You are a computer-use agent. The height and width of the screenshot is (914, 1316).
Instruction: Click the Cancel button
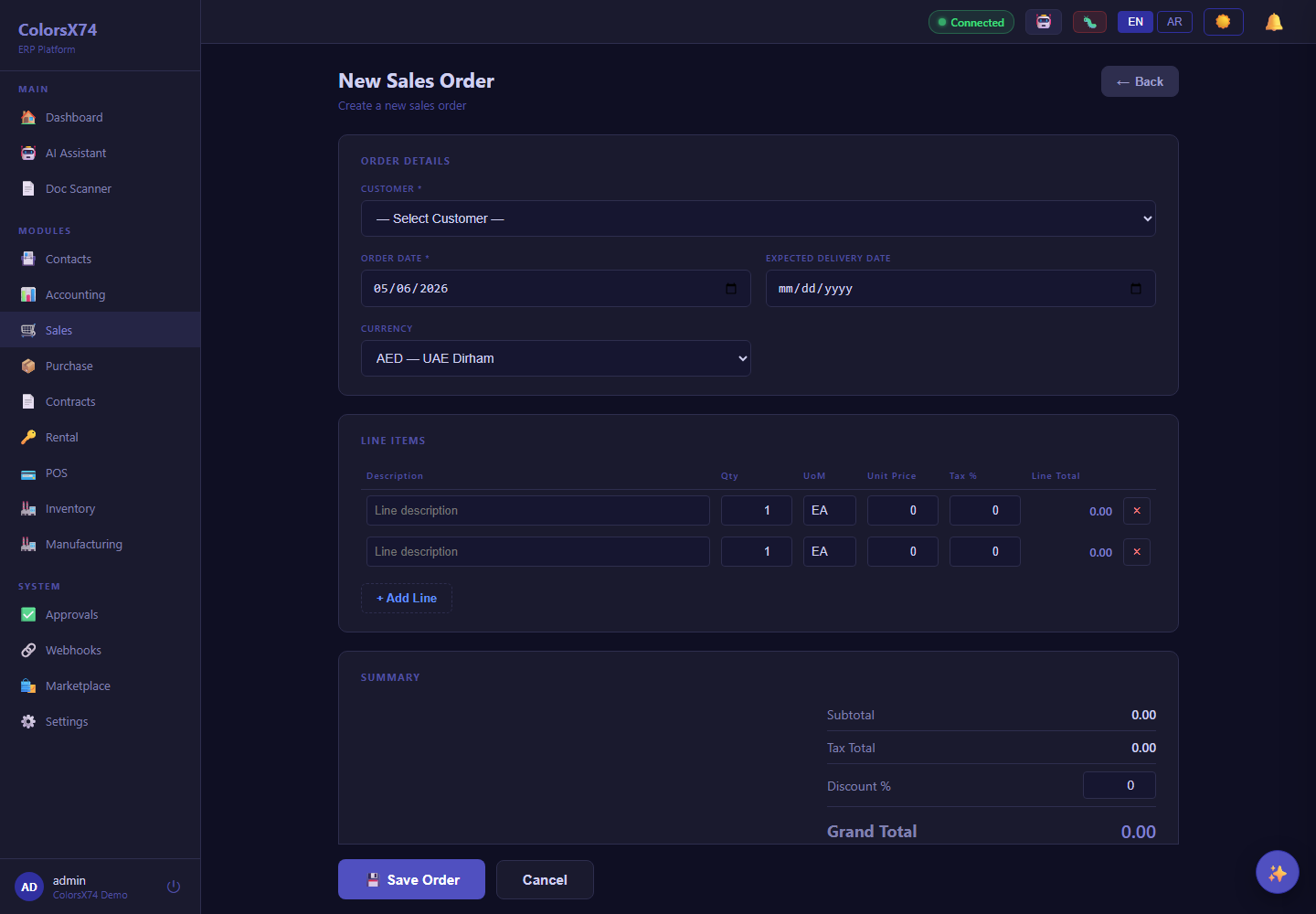pos(545,879)
